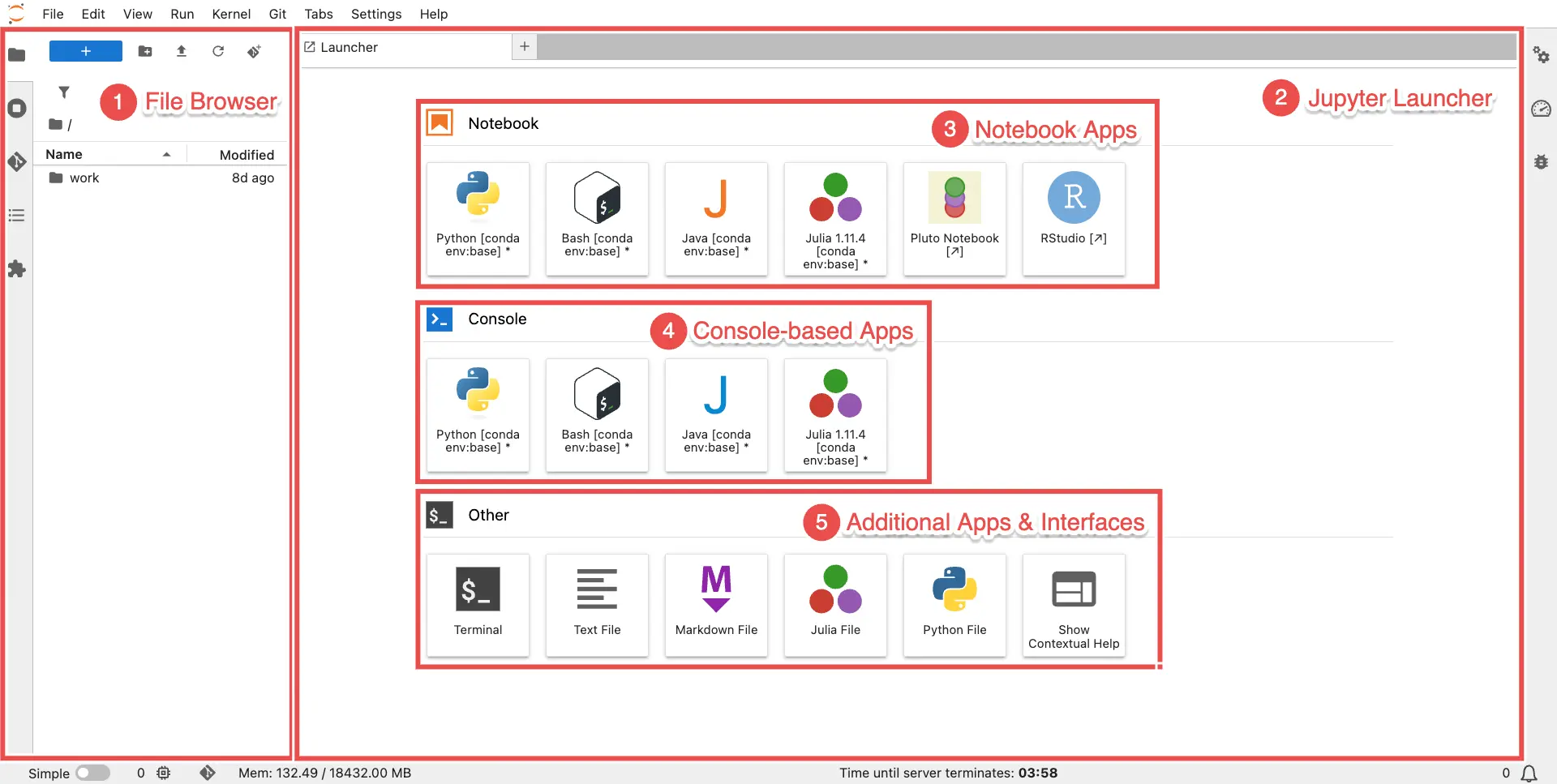Open the work folder

(84, 178)
